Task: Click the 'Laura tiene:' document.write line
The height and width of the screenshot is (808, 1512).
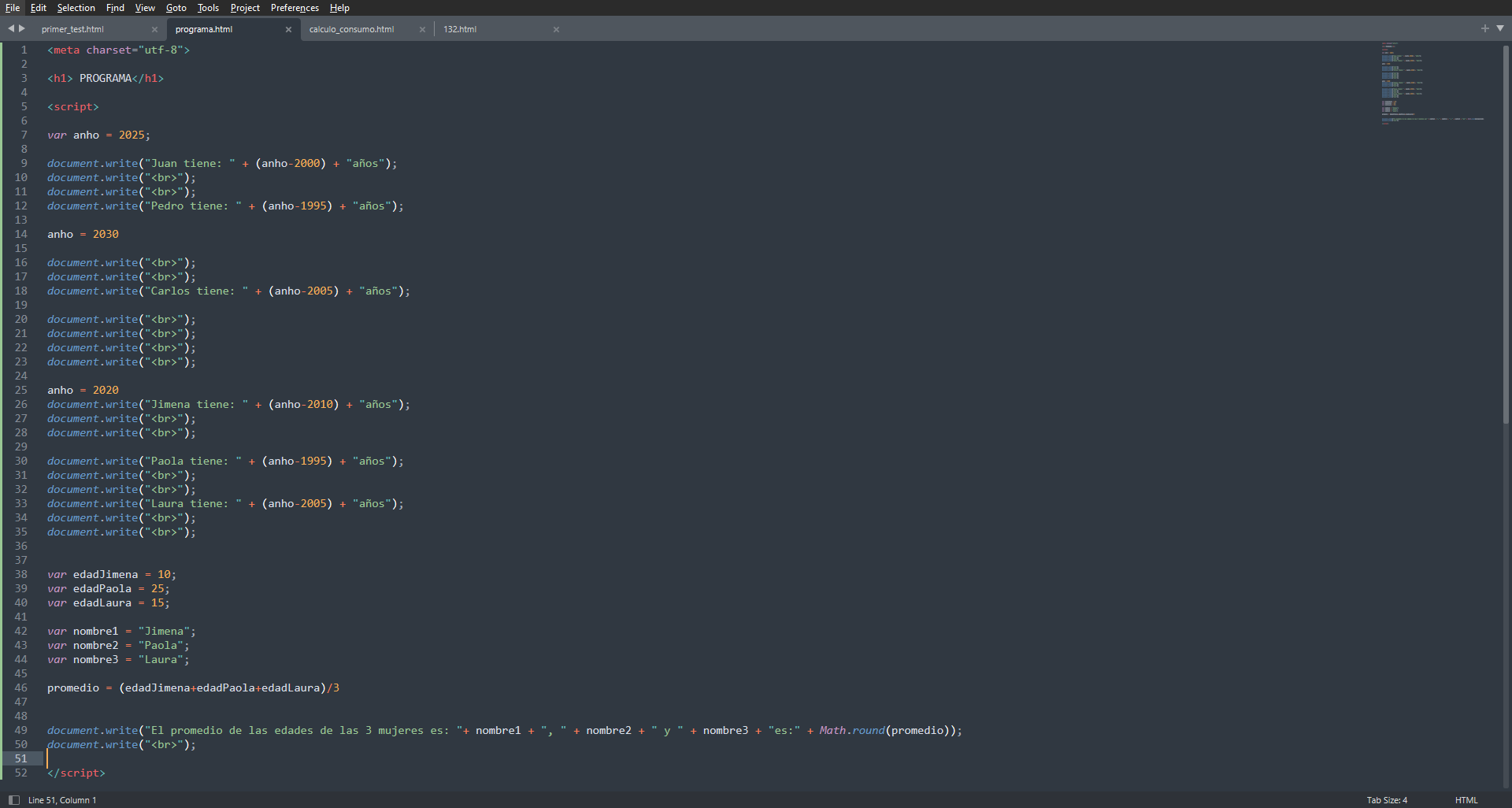Action: pyautogui.click(x=225, y=503)
